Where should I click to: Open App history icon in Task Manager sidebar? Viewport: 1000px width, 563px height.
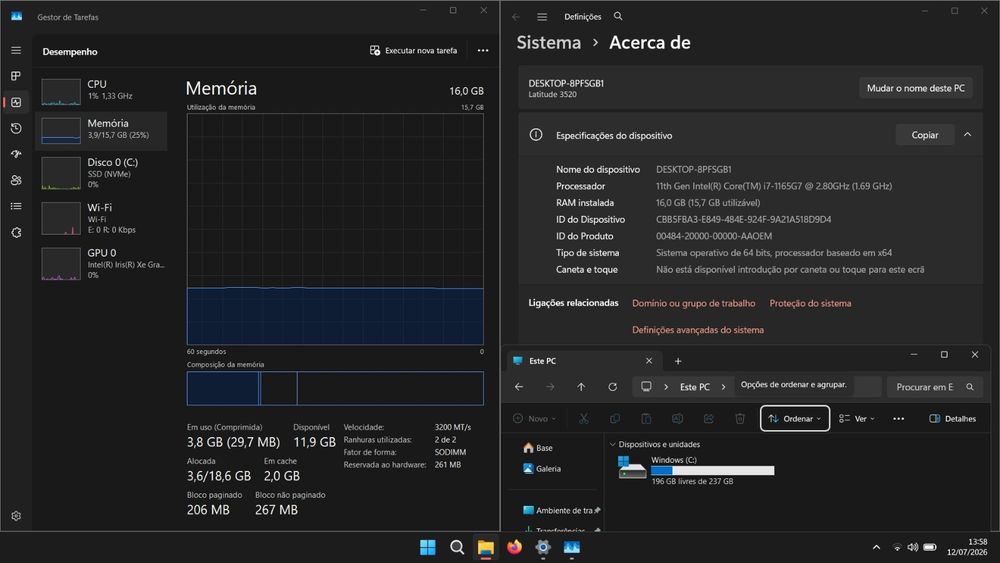[16, 128]
